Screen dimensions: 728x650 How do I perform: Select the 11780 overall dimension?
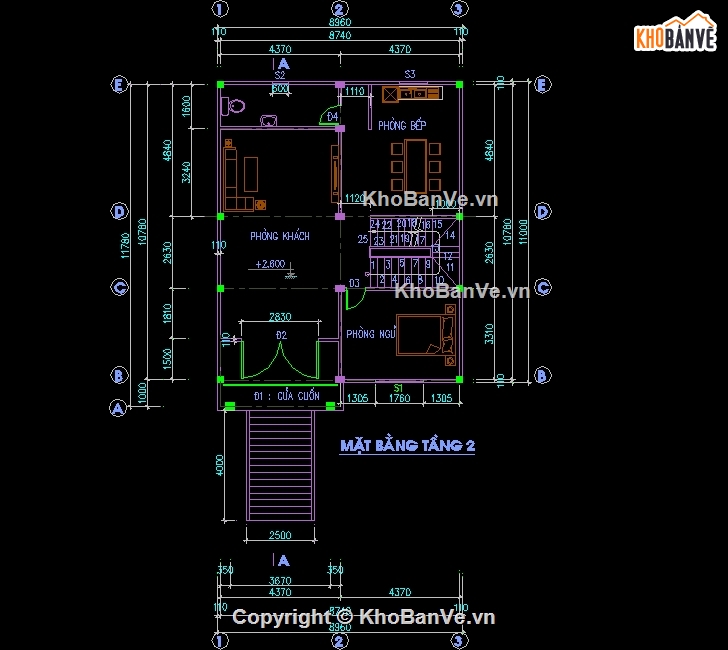tap(124, 246)
